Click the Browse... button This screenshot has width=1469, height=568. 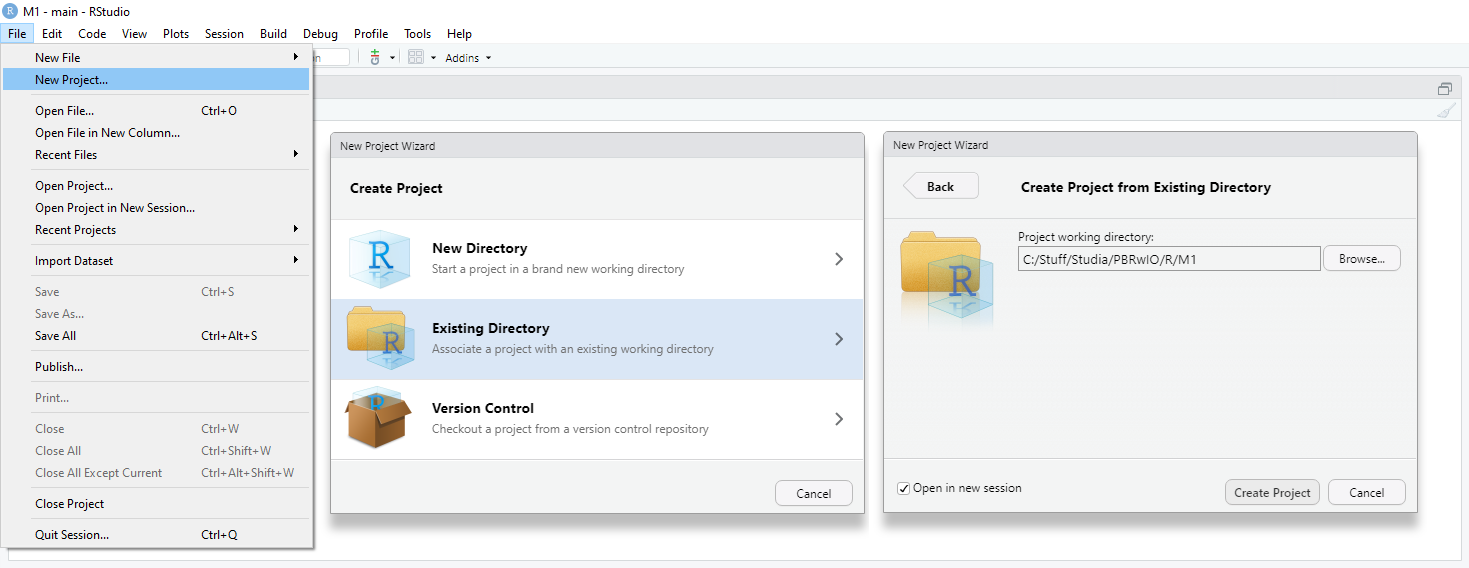(x=1362, y=258)
